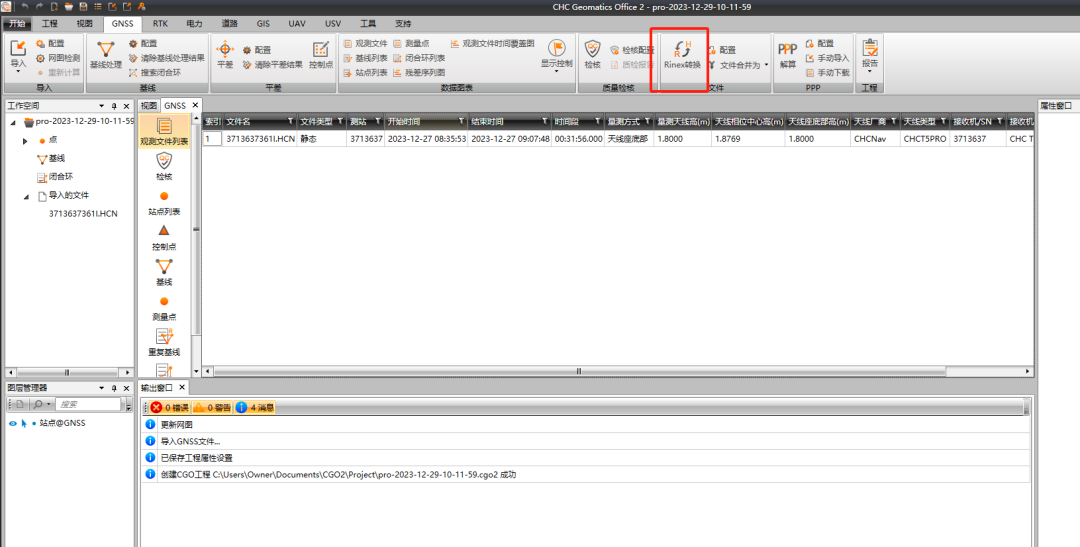Screen dimensions: 1080x547
Task: Toggle the pin on the 工作空间 panel
Action: tap(114, 106)
